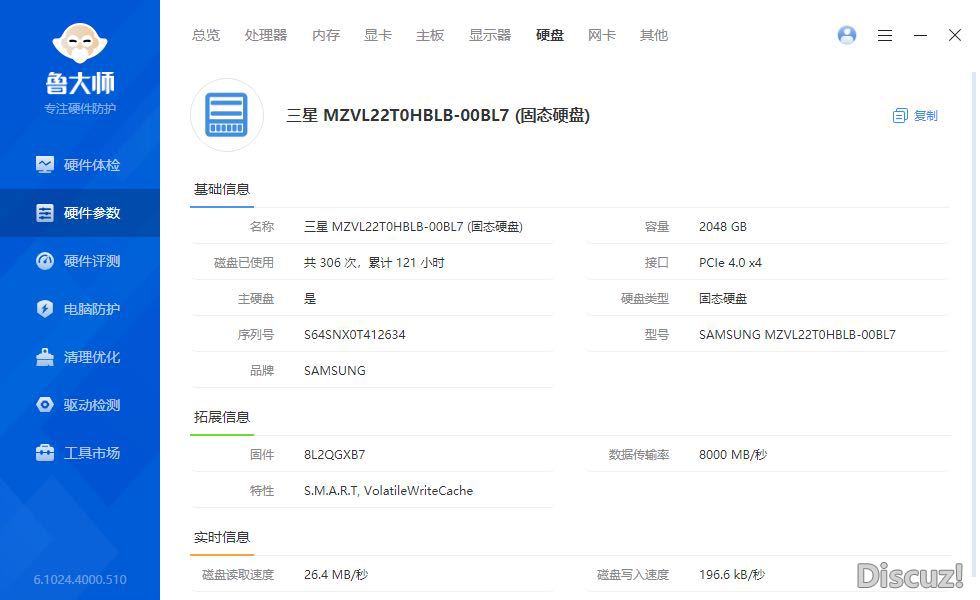This screenshot has height=600, width=980.
Task: Open the 显示器 tab
Action: 490,35
